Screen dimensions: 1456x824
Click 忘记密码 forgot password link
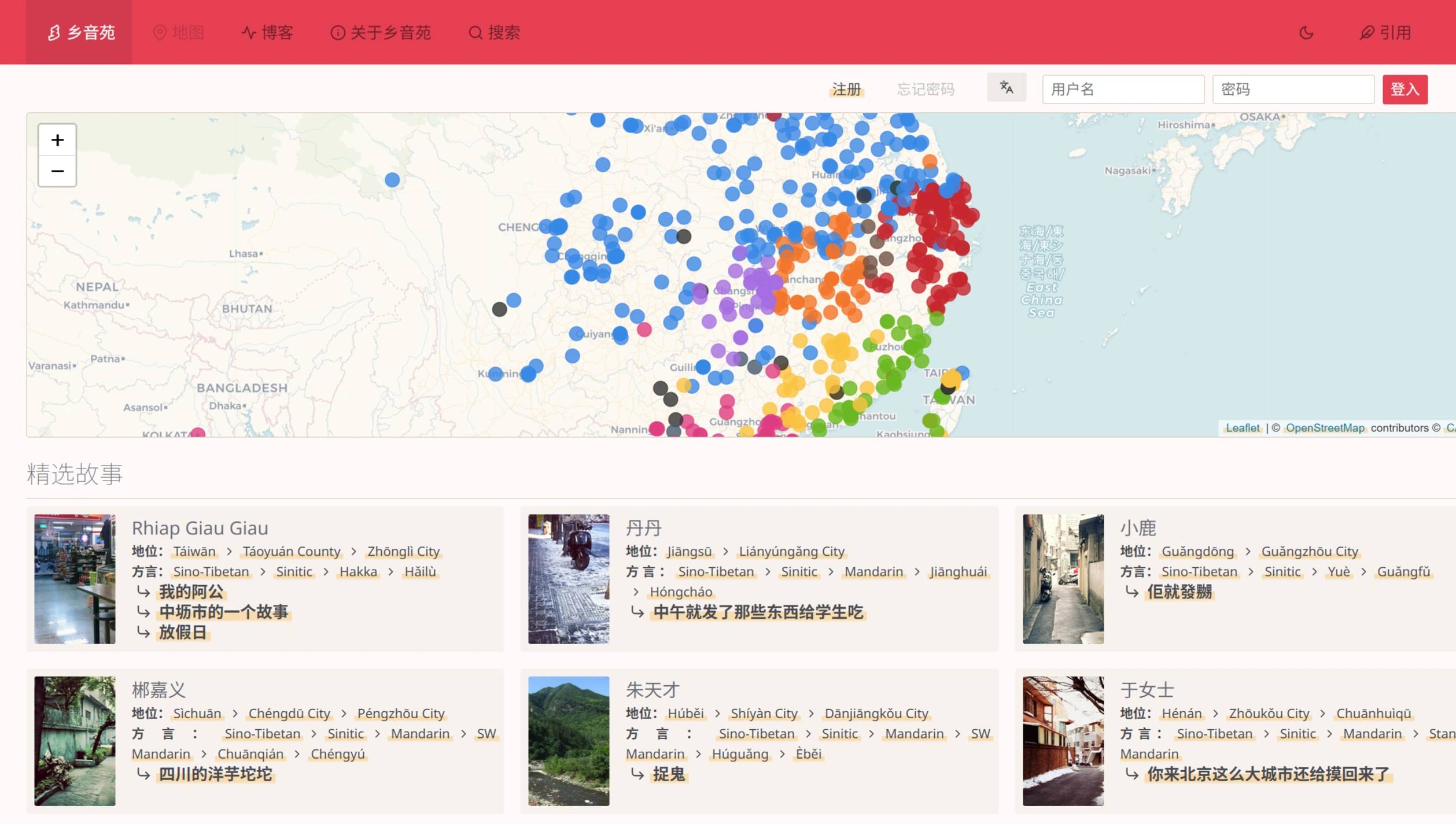925,90
